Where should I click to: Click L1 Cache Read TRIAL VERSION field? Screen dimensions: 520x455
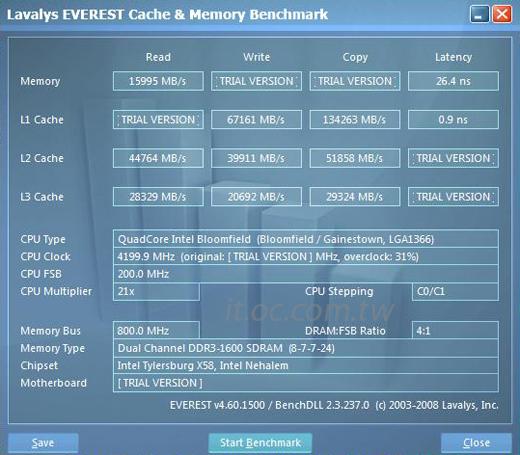coord(158,120)
